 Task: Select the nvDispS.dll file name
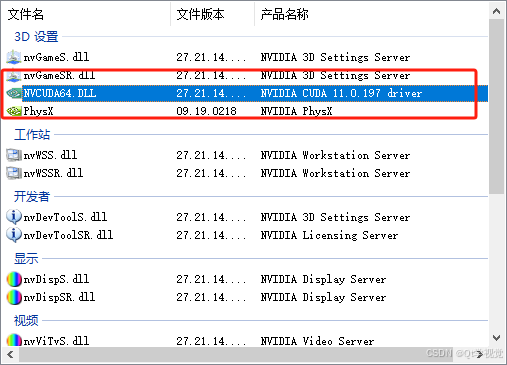56,279
